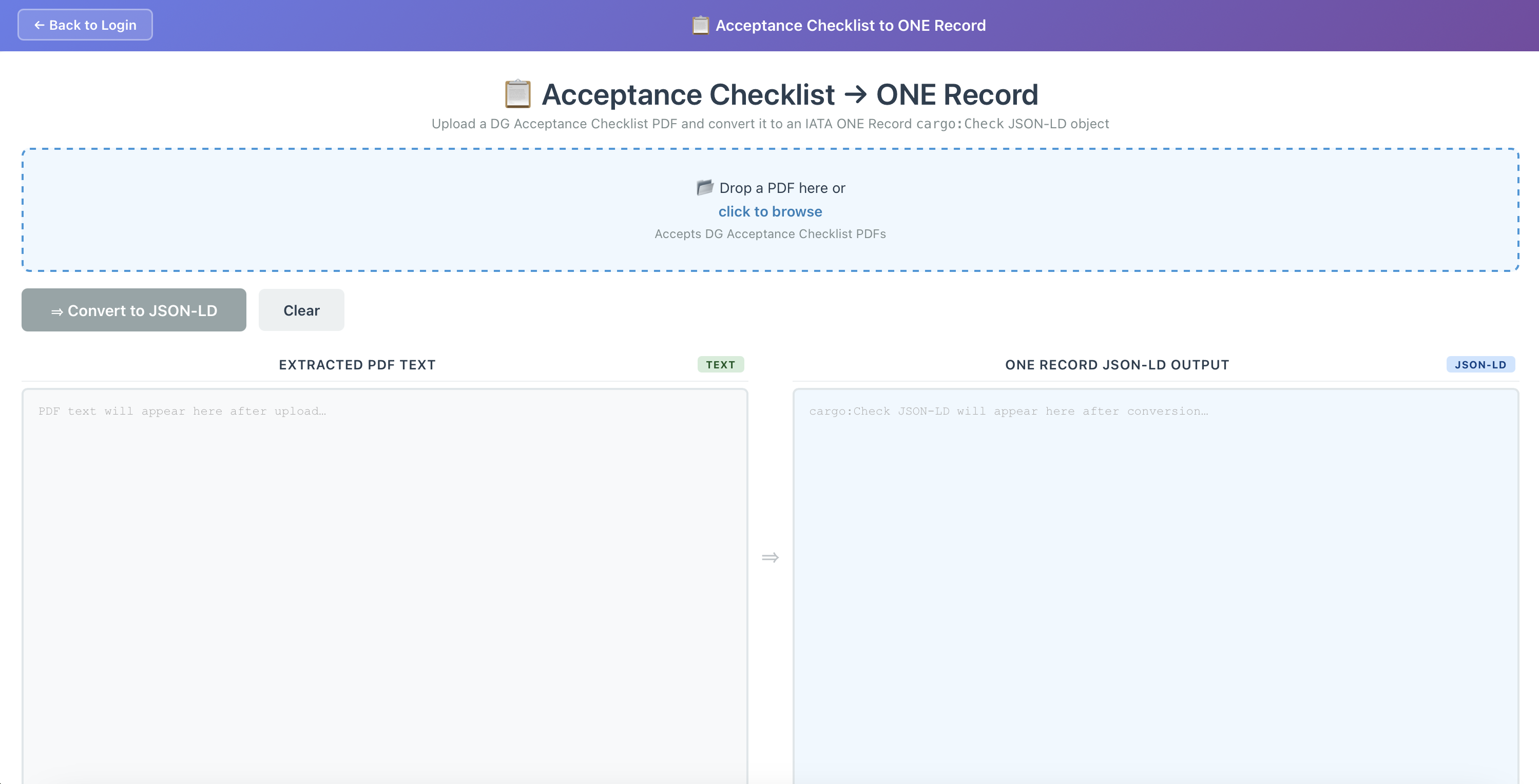
Task: Click the 'ONE Record JSON-LD Output' heading
Action: pyautogui.click(x=1117, y=365)
